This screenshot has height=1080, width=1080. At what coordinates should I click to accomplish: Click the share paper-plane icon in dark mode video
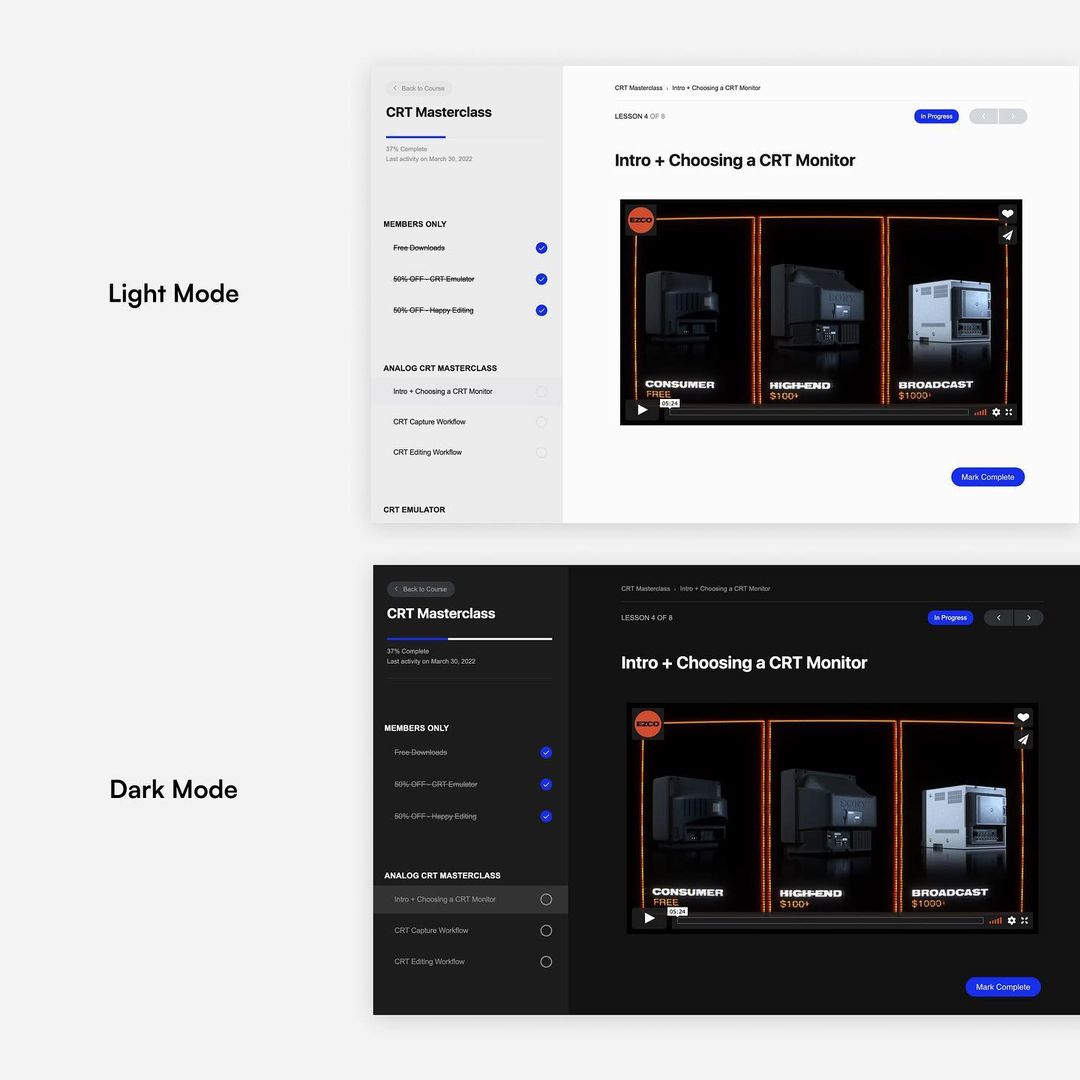pyautogui.click(x=1023, y=740)
